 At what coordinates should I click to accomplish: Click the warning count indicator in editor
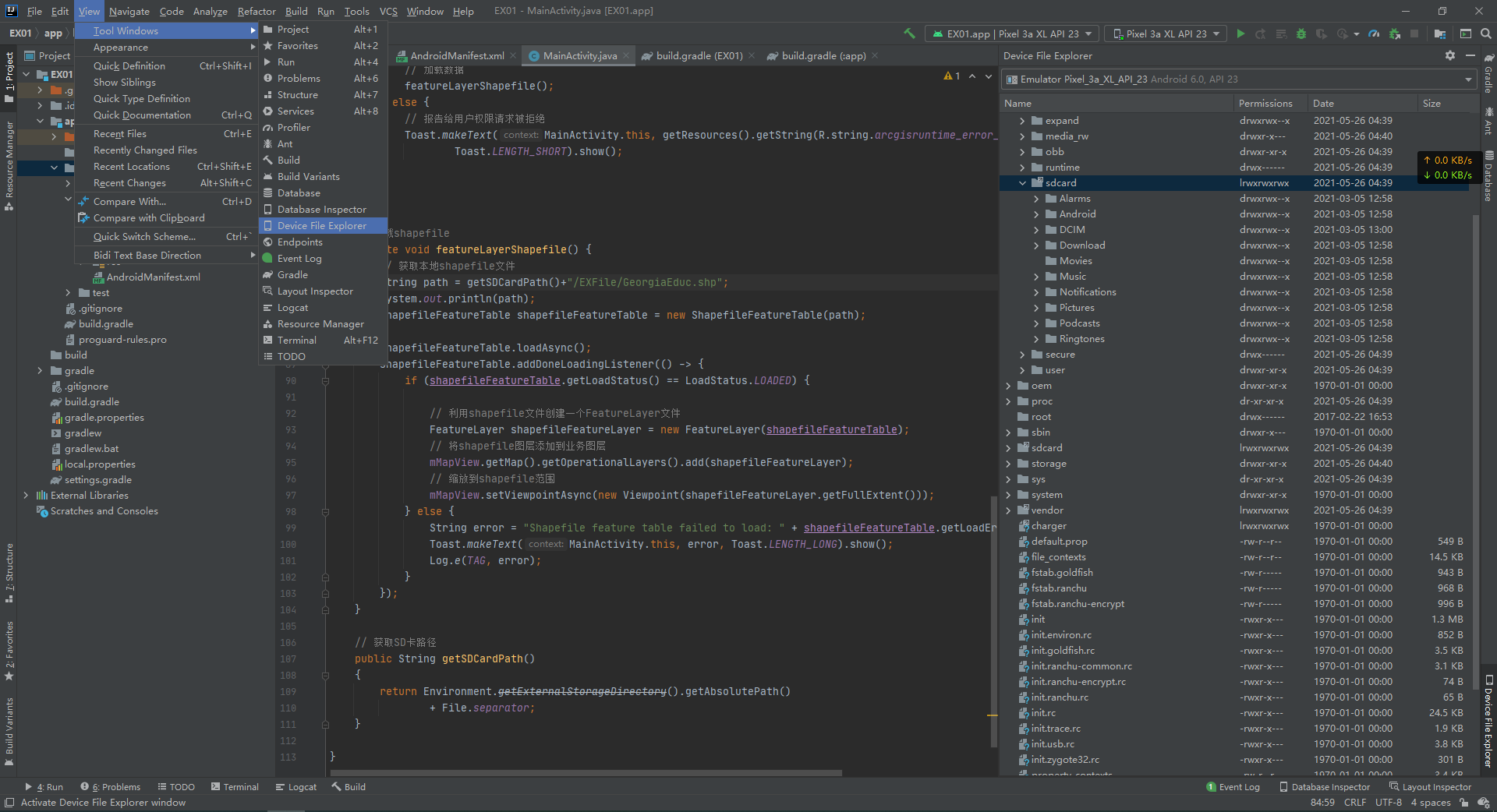coord(952,76)
